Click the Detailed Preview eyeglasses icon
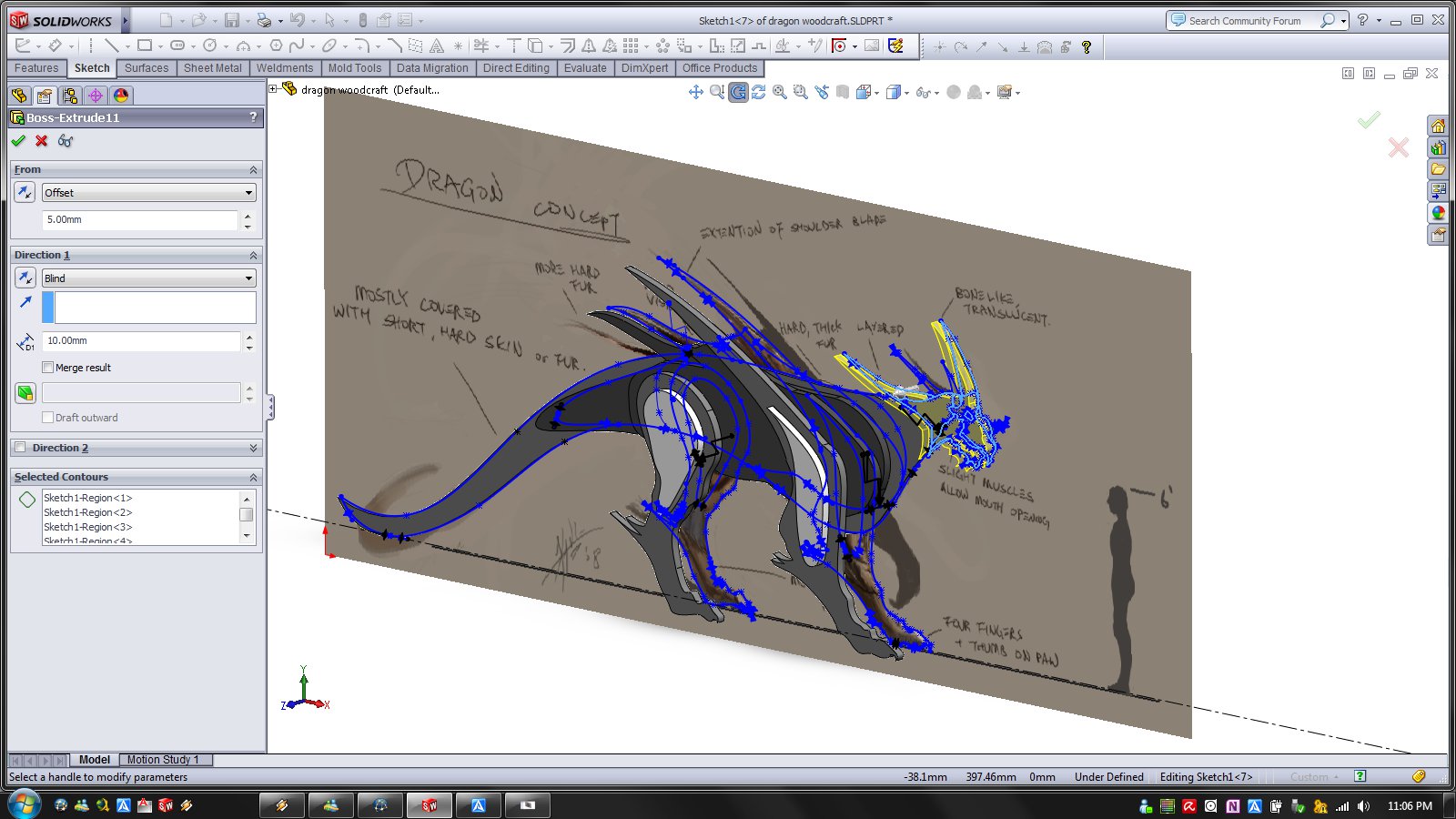Viewport: 1456px width, 819px height. point(66,141)
